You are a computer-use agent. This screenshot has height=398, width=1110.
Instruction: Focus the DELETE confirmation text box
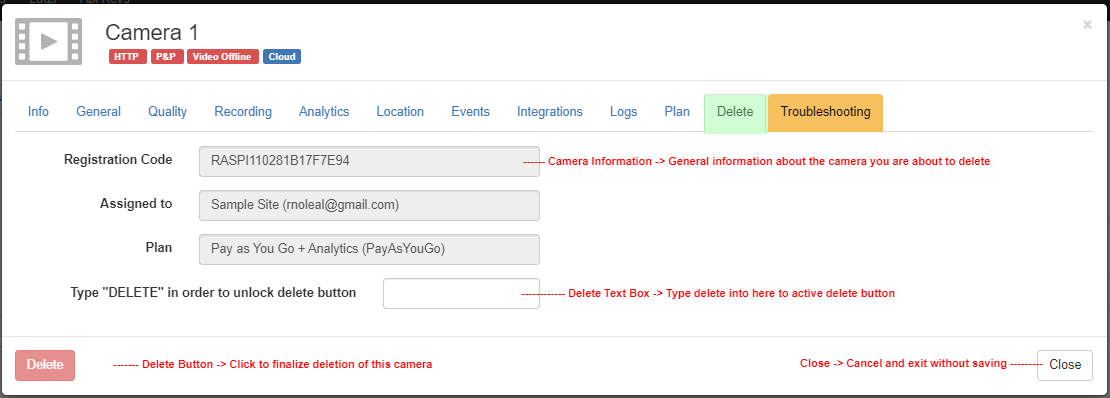tap(461, 293)
